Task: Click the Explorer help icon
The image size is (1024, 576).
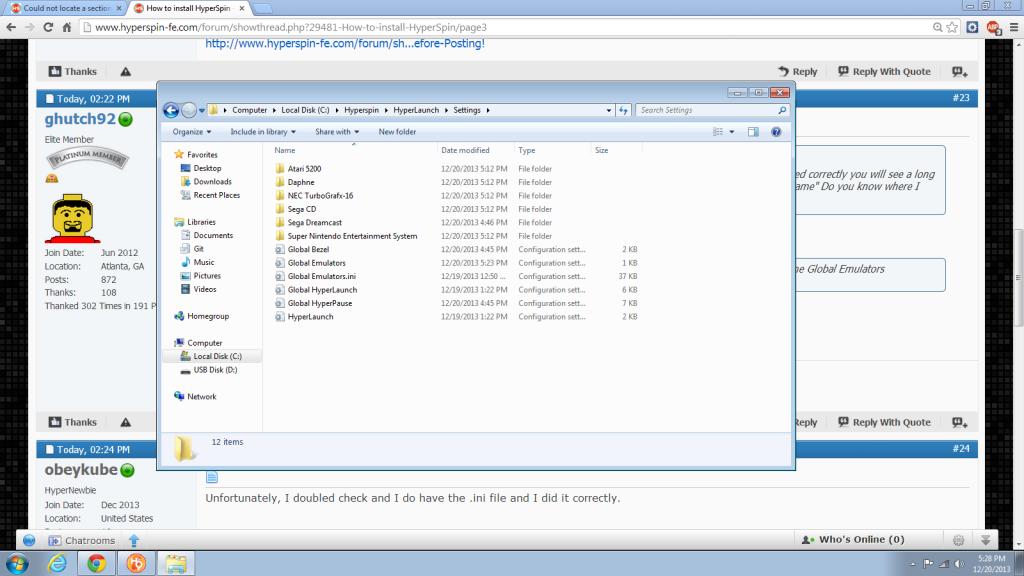Action: (776, 132)
